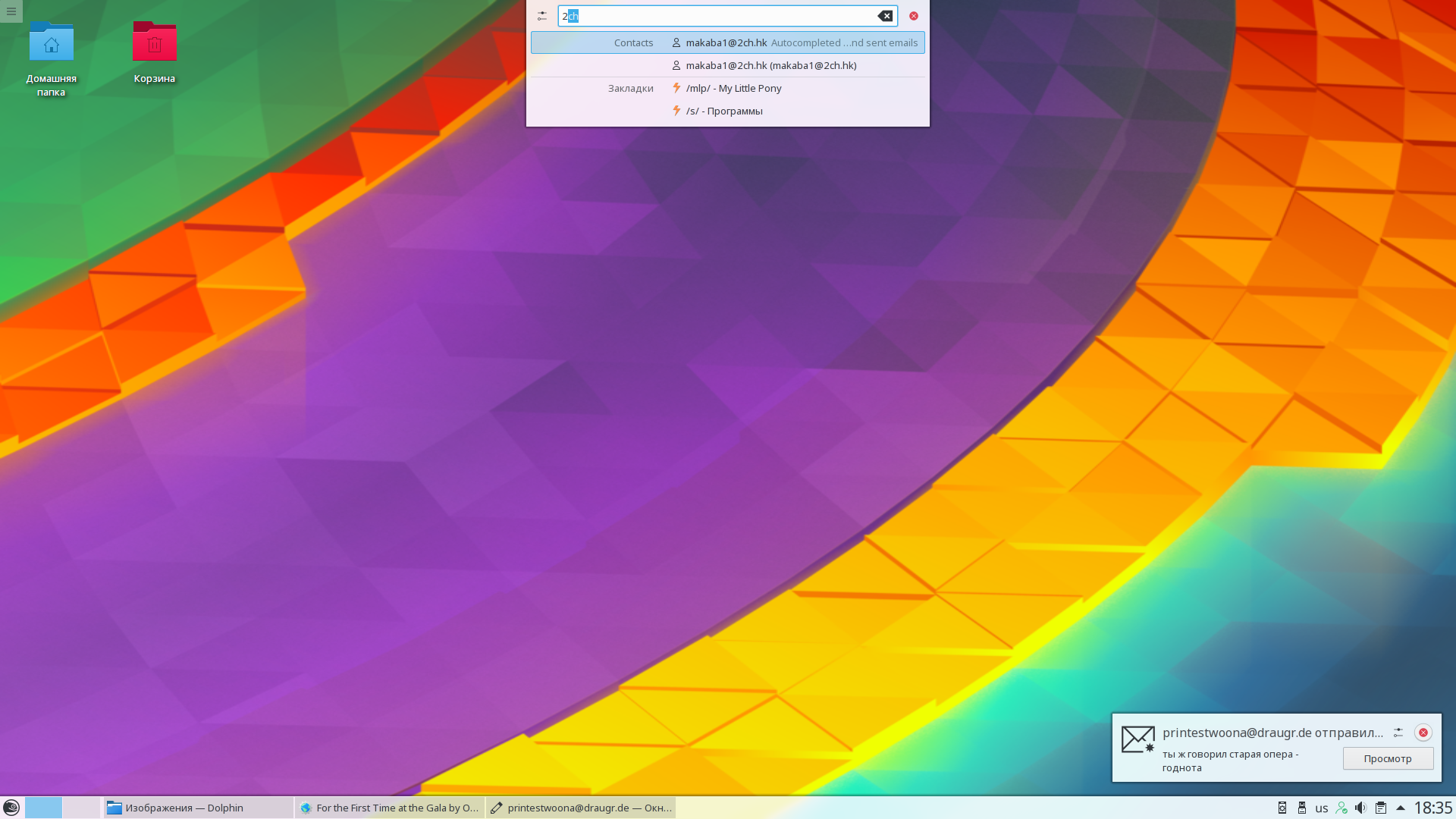Switch to the For the First Time at the Gala window

tap(389, 808)
